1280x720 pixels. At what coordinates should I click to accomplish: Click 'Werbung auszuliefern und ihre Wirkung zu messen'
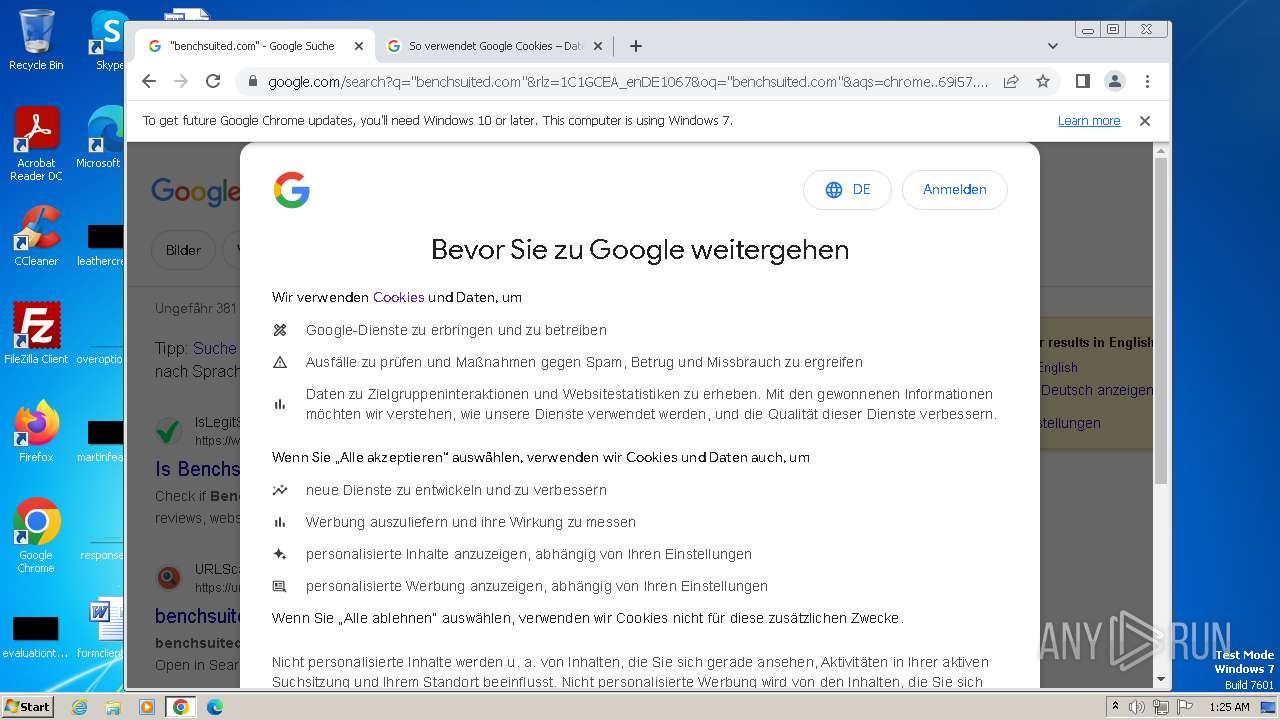[x=471, y=522]
